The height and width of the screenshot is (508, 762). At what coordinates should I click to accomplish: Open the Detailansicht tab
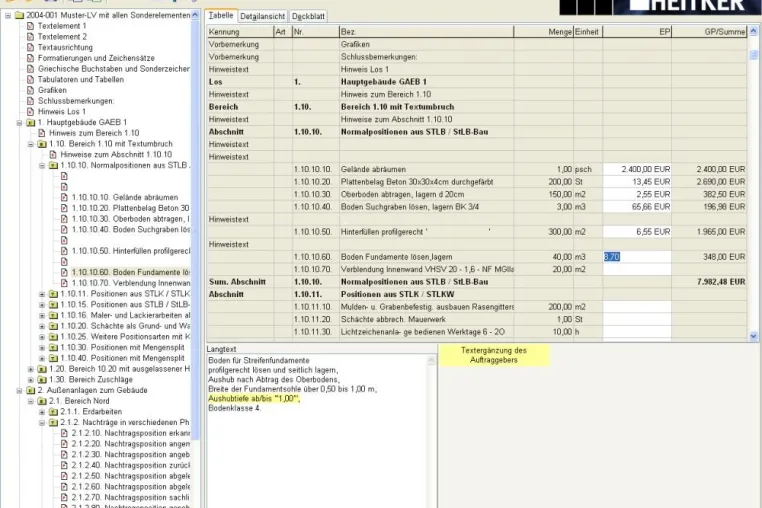pyautogui.click(x=262, y=16)
